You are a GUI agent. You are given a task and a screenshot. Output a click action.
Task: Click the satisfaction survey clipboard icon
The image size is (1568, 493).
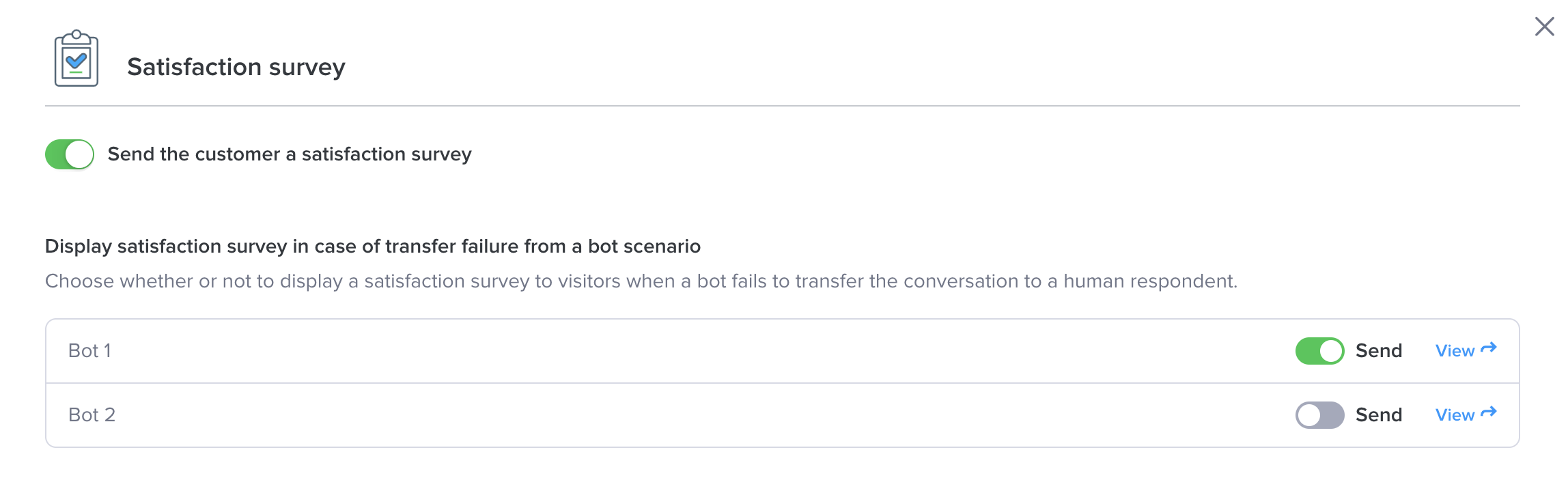pyautogui.click(x=76, y=59)
